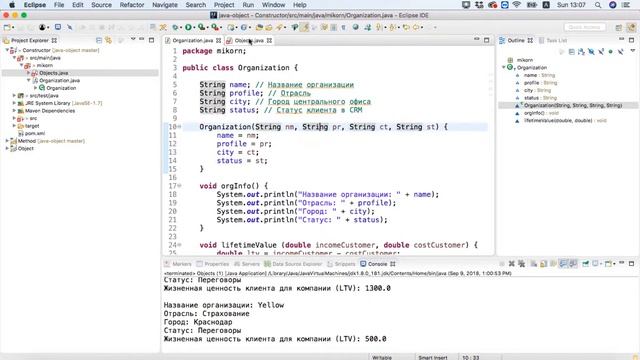Close the Organization.java editor tab

click(x=218, y=40)
